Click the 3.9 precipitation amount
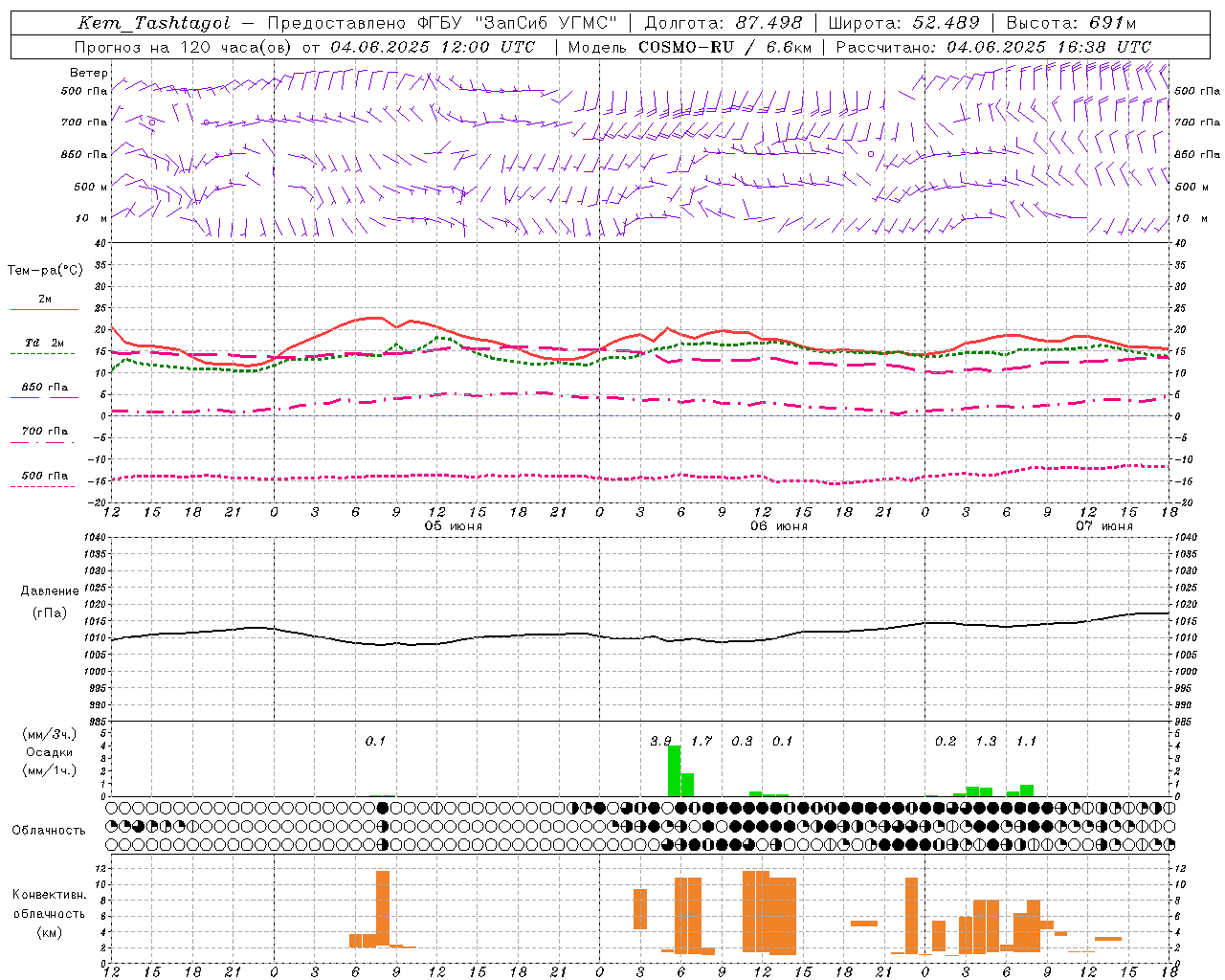The height and width of the screenshot is (980, 1225). point(660,742)
